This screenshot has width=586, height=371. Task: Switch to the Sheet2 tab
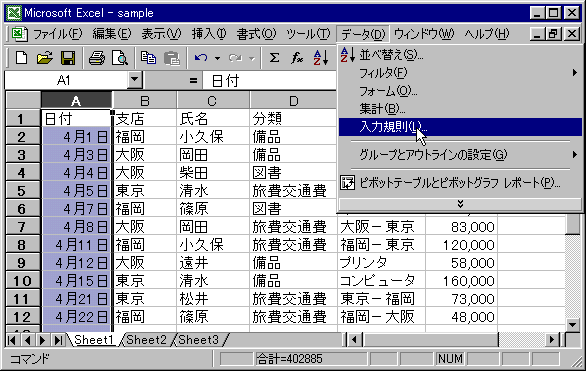(x=146, y=340)
